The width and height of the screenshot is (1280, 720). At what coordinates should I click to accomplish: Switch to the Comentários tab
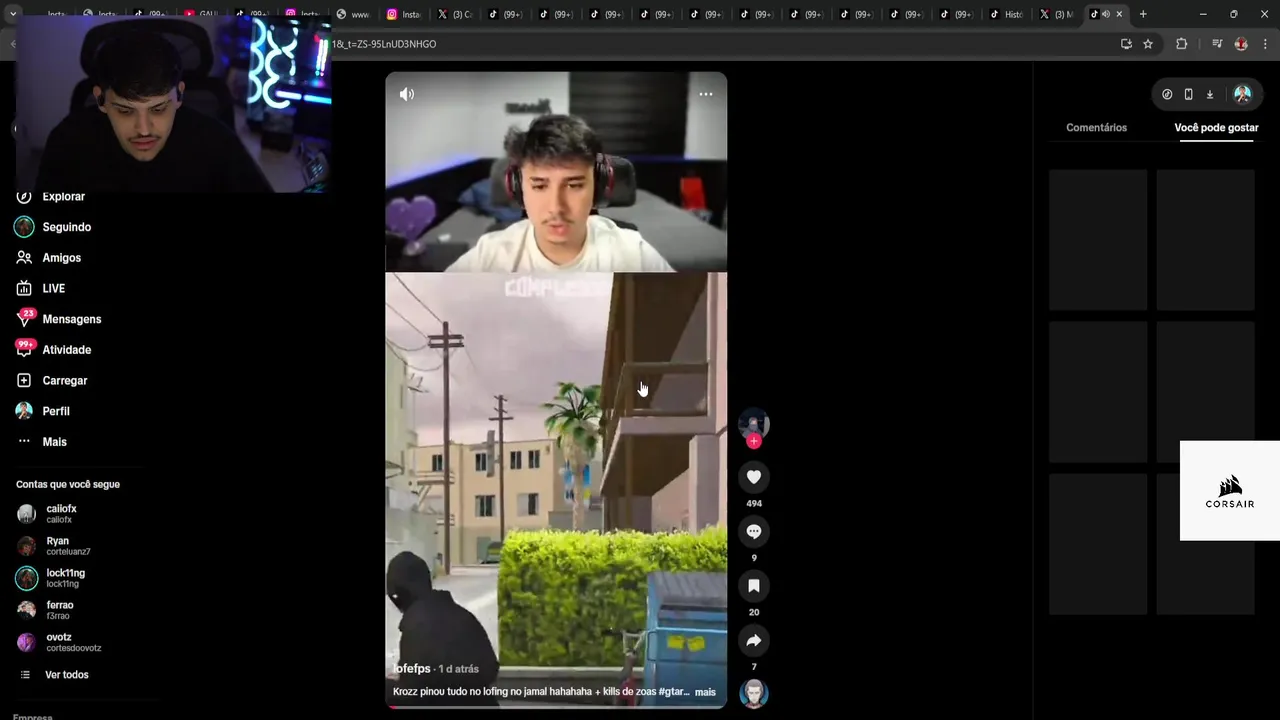1096,128
